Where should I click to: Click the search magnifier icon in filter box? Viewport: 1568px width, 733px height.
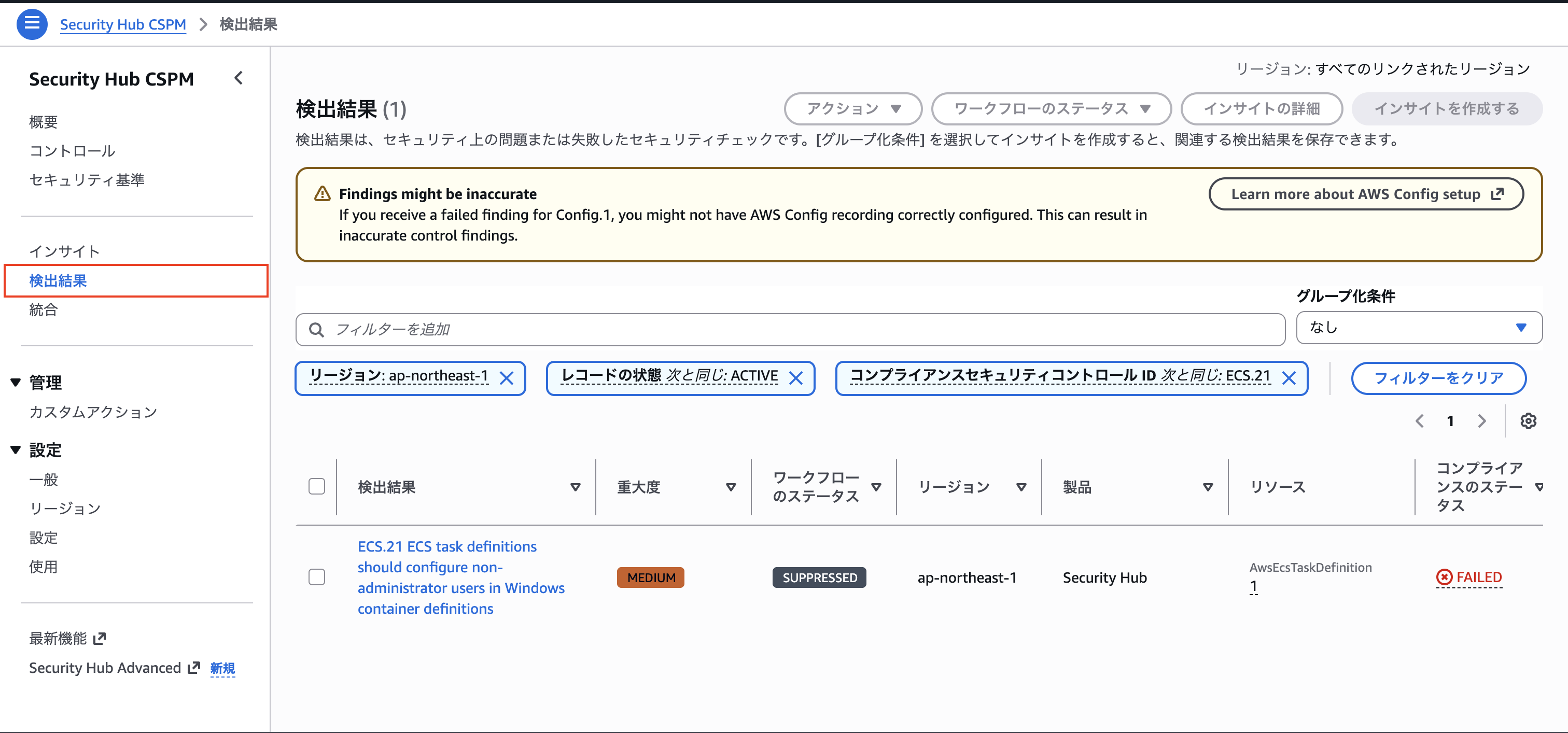click(316, 330)
